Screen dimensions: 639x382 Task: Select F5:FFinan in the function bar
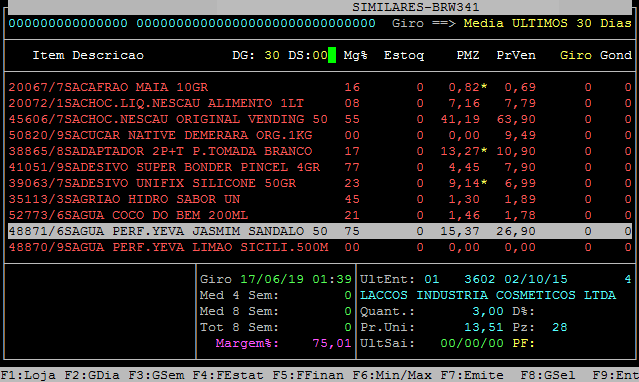(x=308, y=375)
